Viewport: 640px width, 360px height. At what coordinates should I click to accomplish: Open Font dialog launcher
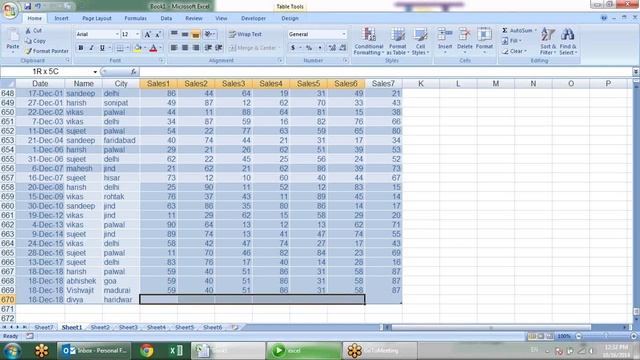point(161,60)
